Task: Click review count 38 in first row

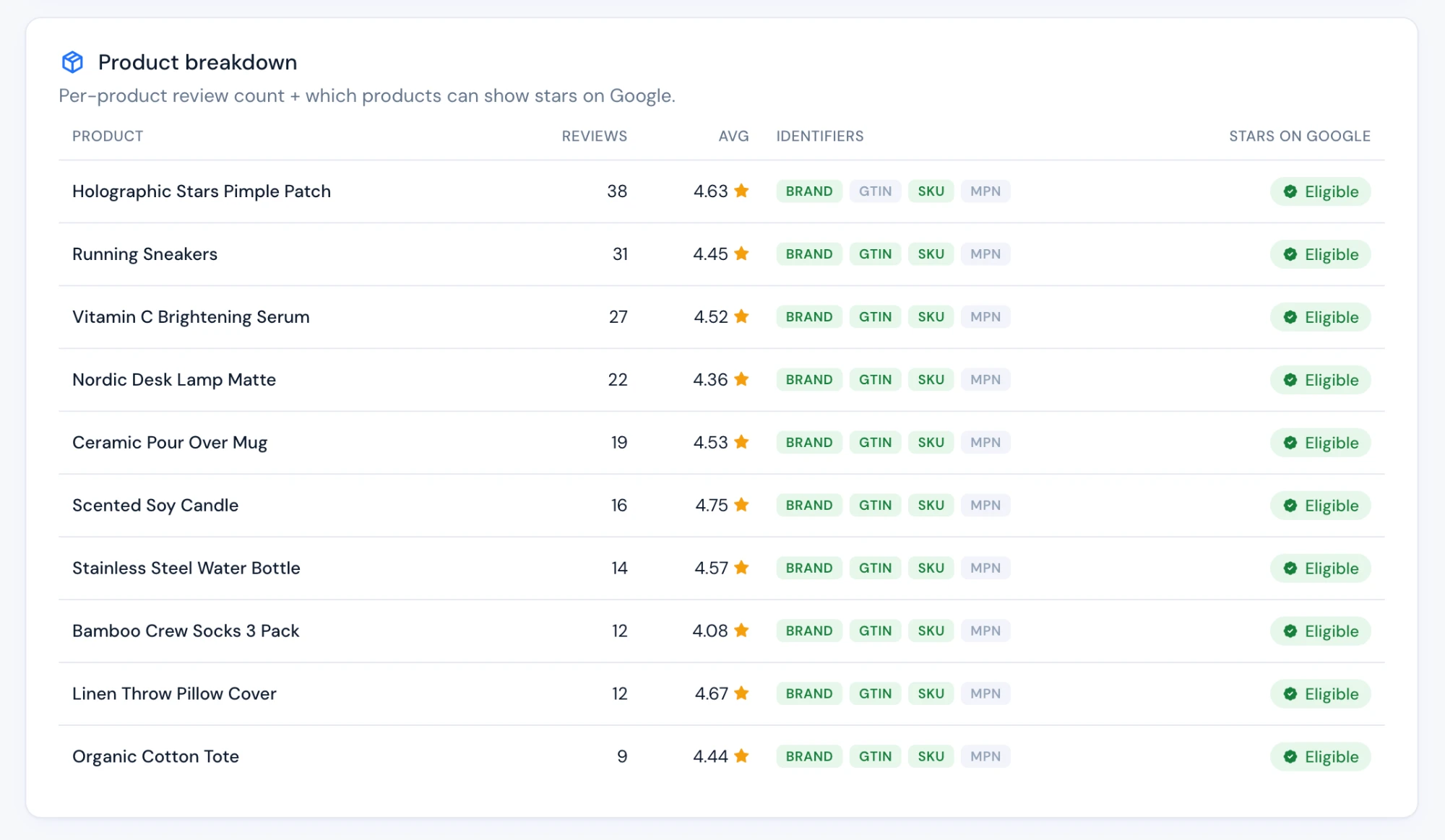Action: pyautogui.click(x=617, y=191)
